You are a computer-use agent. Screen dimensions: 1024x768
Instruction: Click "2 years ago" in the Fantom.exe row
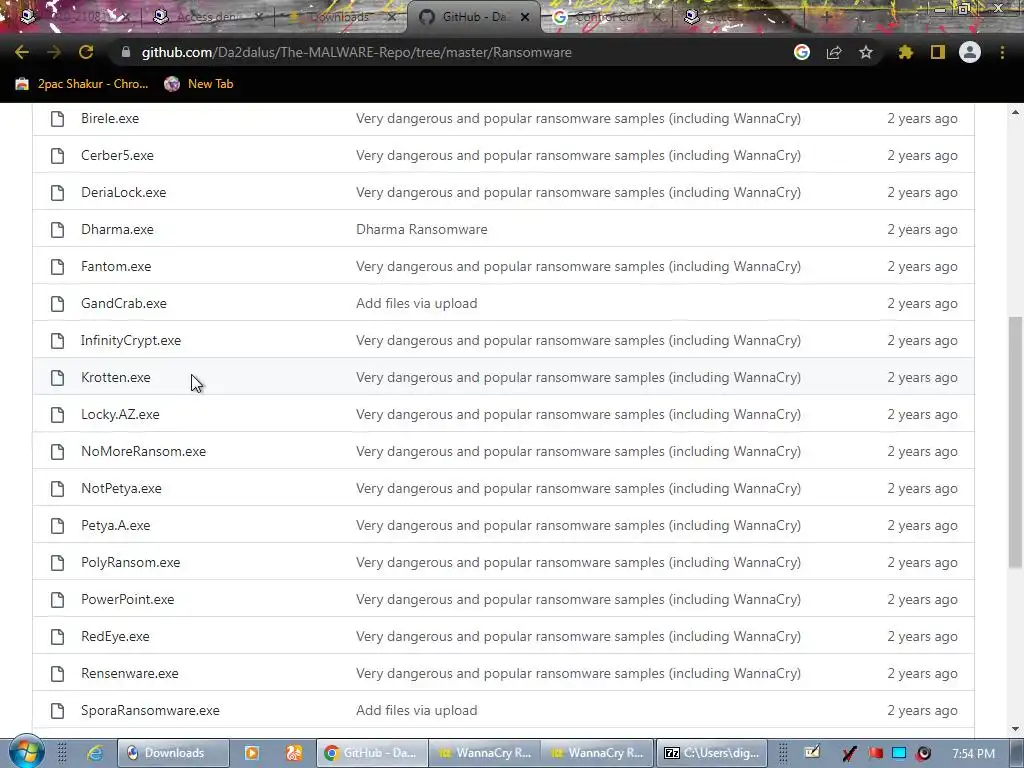[922, 266]
